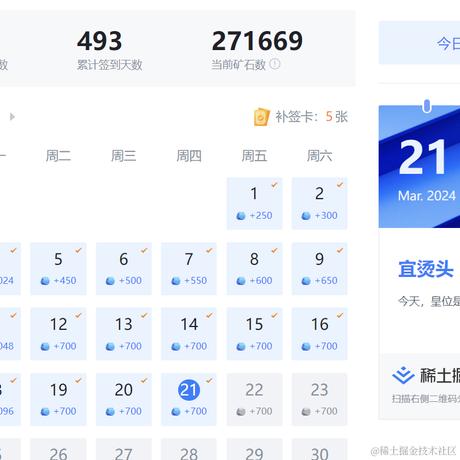The image size is (460, 460).
Task: Click the blue 21 date card
Action: point(419,167)
